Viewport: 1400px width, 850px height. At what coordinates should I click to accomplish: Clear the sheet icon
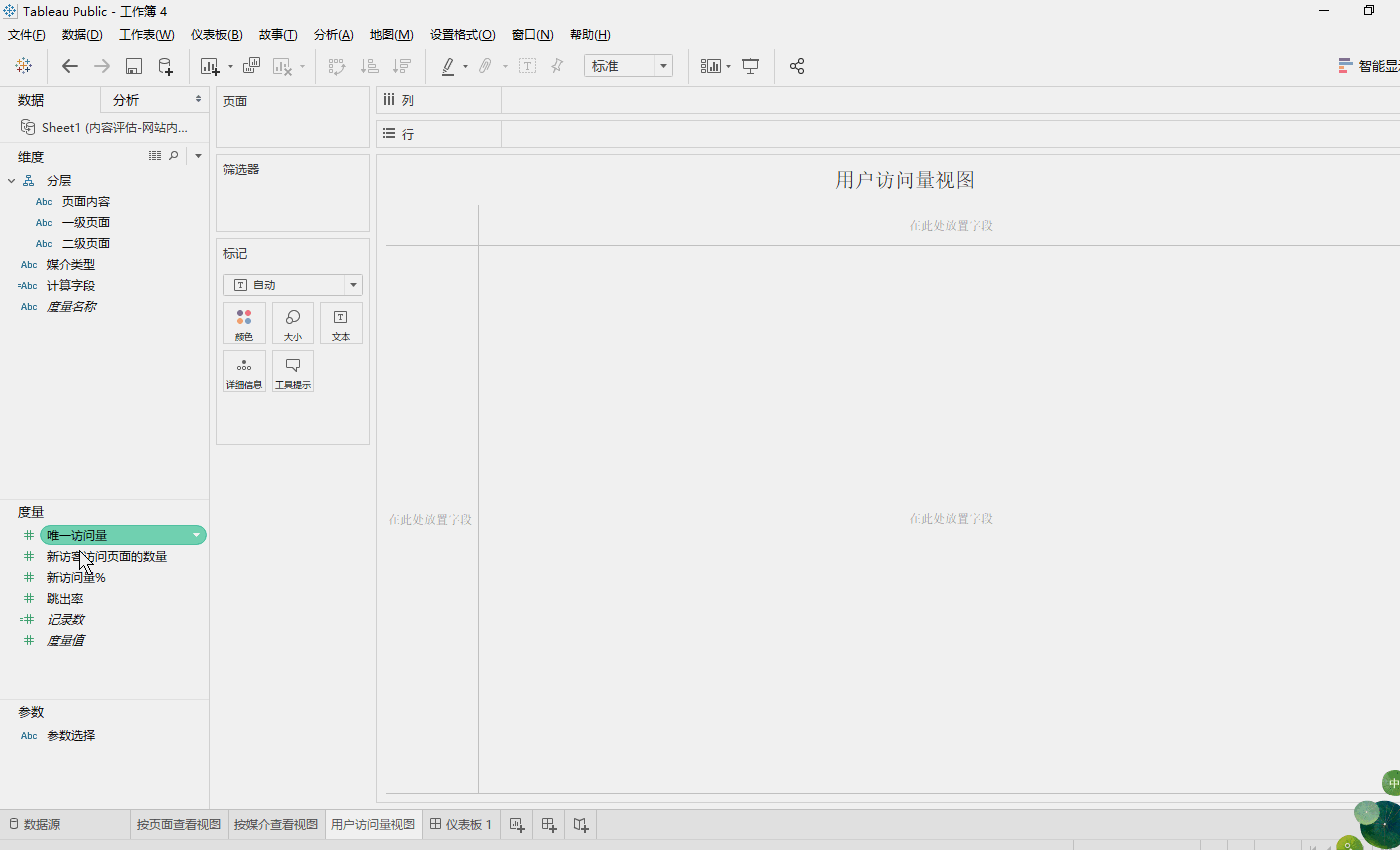point(282,66)
